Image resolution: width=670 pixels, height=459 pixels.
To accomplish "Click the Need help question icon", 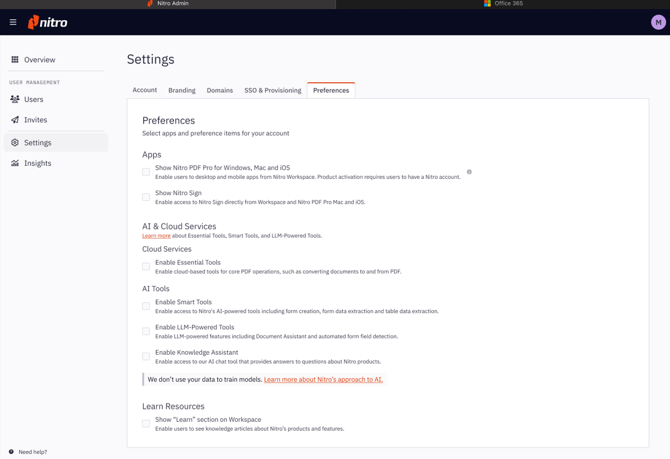I will click(11, 452).
